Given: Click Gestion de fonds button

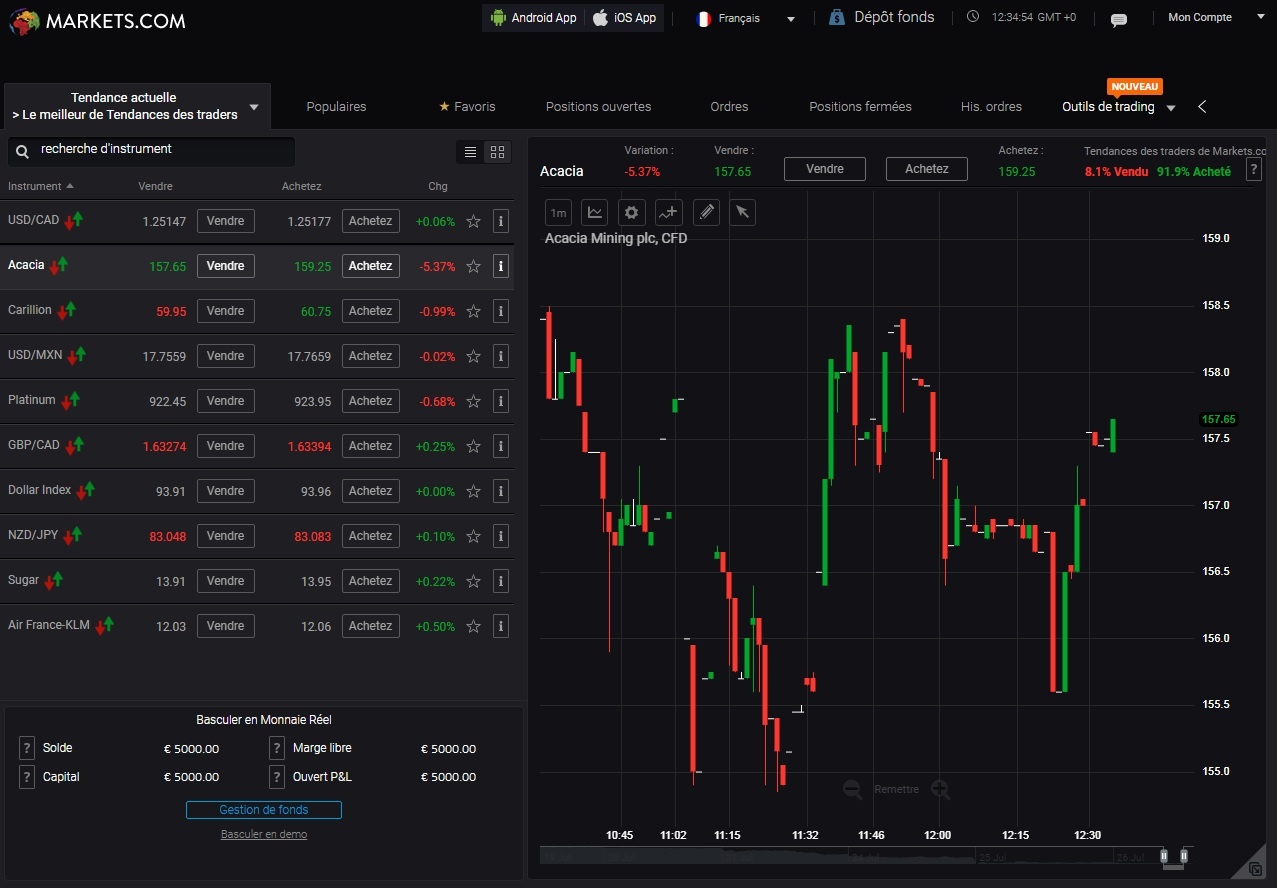Looking at the screenshot, I should (x=264, y=810).
